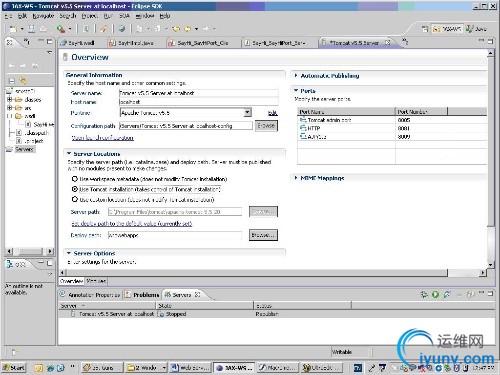Start the server in debug mode icon
This screenshot has height=375, width=500.
[x=424, y=294]
